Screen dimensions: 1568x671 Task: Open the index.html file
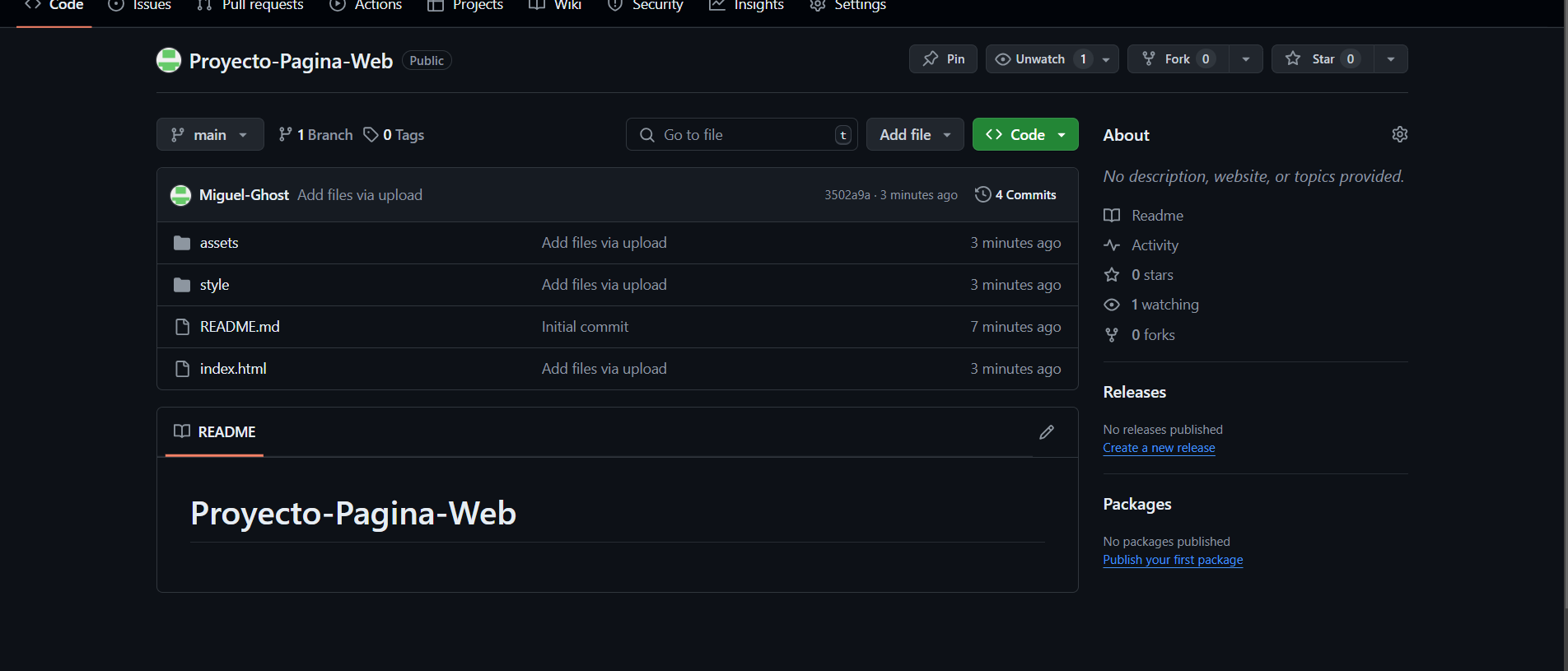click(x=233, y=369)
